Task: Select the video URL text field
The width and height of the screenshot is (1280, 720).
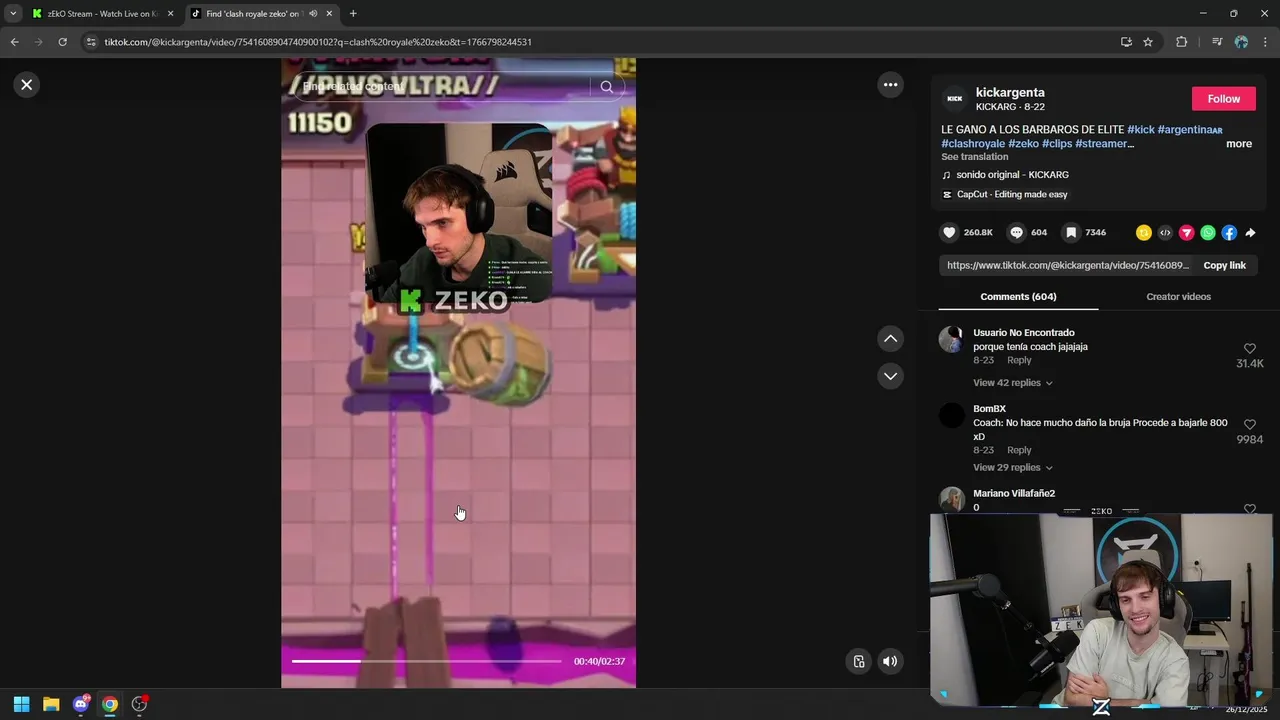Action: [1068, 265]
